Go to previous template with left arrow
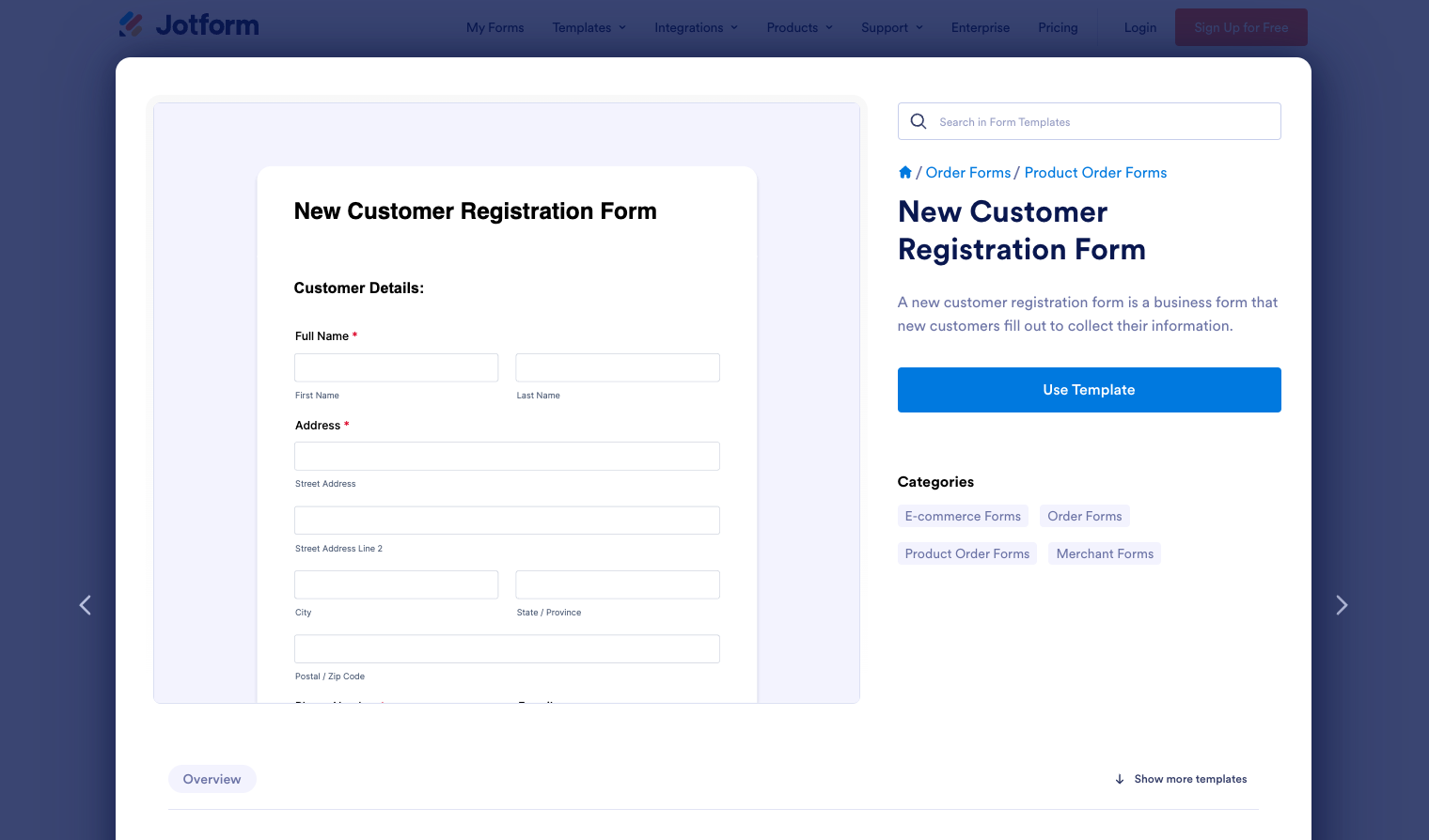 point(86,605)
